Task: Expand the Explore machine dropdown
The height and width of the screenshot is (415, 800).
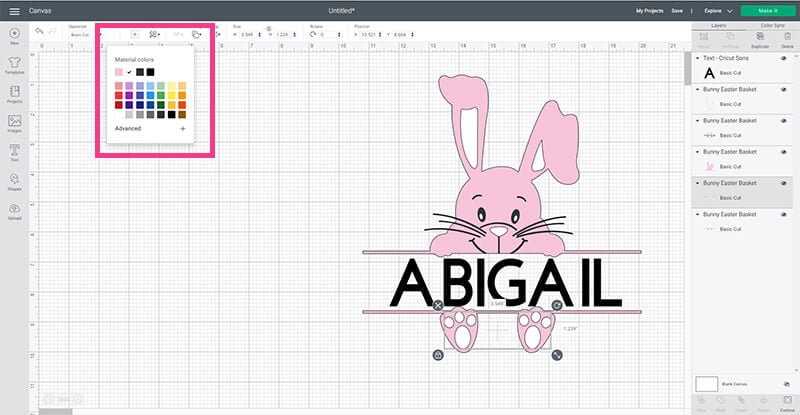Action: point(715,10)
